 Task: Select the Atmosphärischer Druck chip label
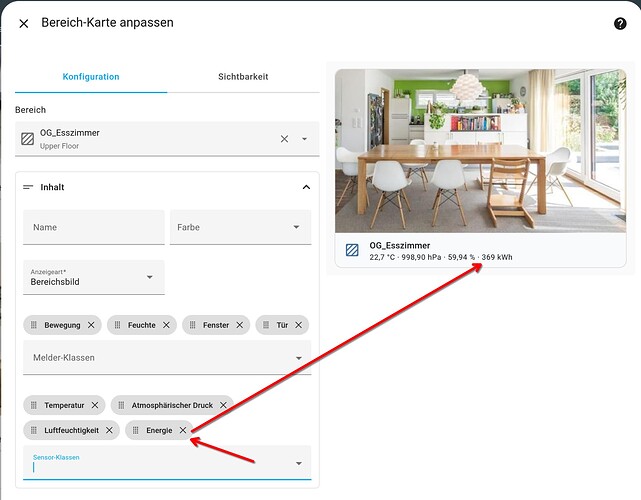pos(172,405)
